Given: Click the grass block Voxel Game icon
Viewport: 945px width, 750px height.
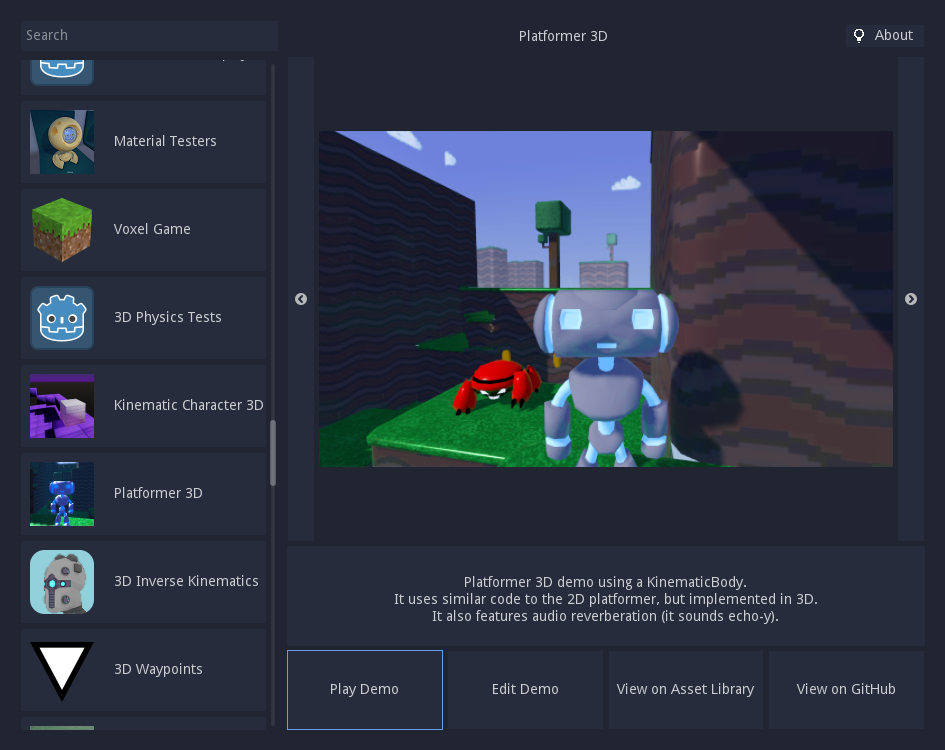Looking at the screenshot, I should pos(62,229).
